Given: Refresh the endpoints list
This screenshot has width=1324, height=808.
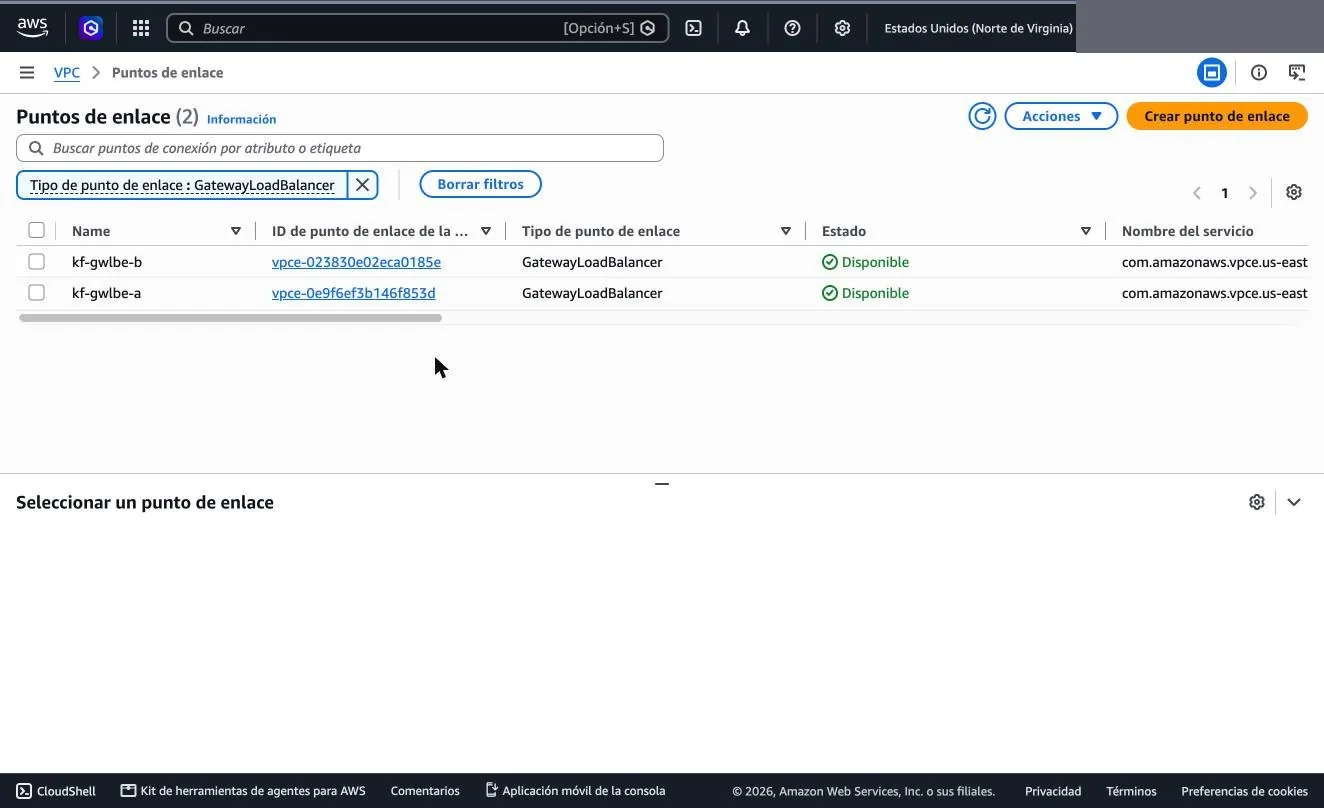Looking at the screenshot, I should [x=983, y=116].
